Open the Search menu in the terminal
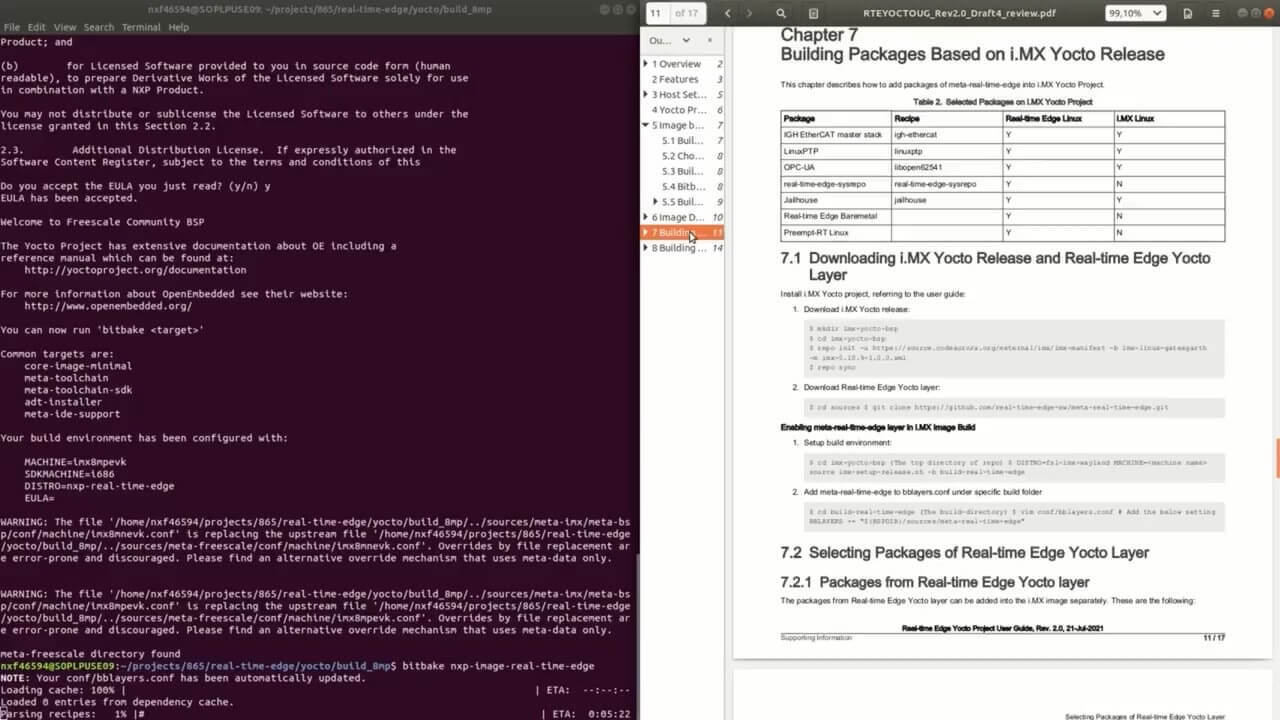Image resolution: width=1280 pixels, height=720 pixels. [x=99, y=27]
